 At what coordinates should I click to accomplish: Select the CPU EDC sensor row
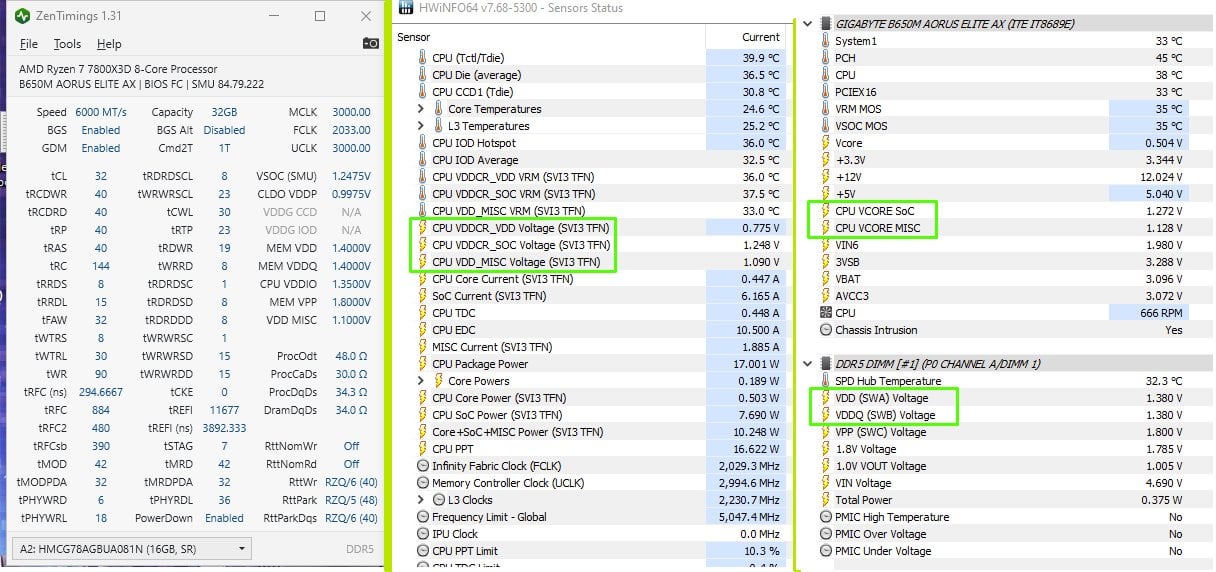[590, 330]
